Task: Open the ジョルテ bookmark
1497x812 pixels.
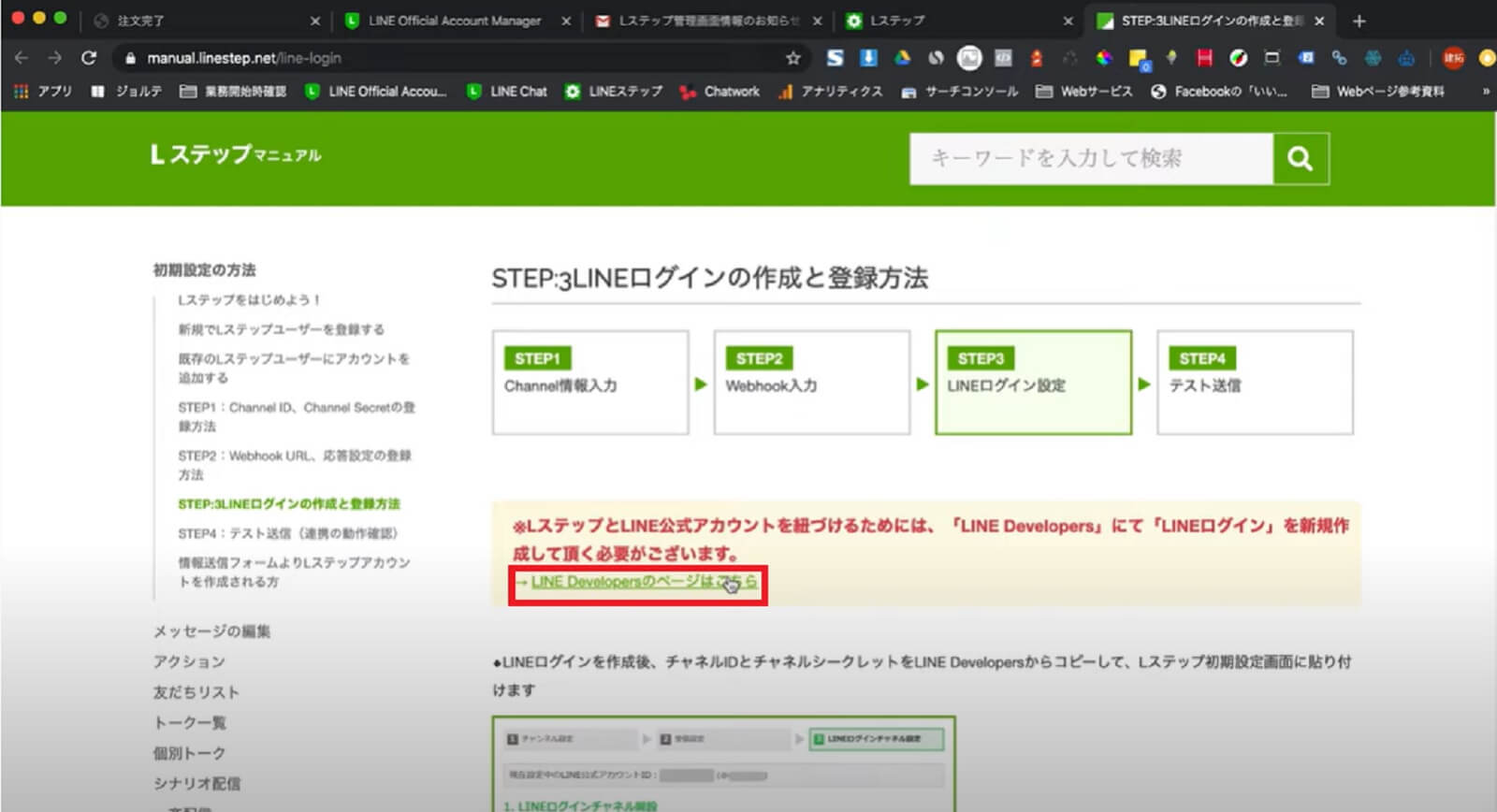Action: [127, 91]
